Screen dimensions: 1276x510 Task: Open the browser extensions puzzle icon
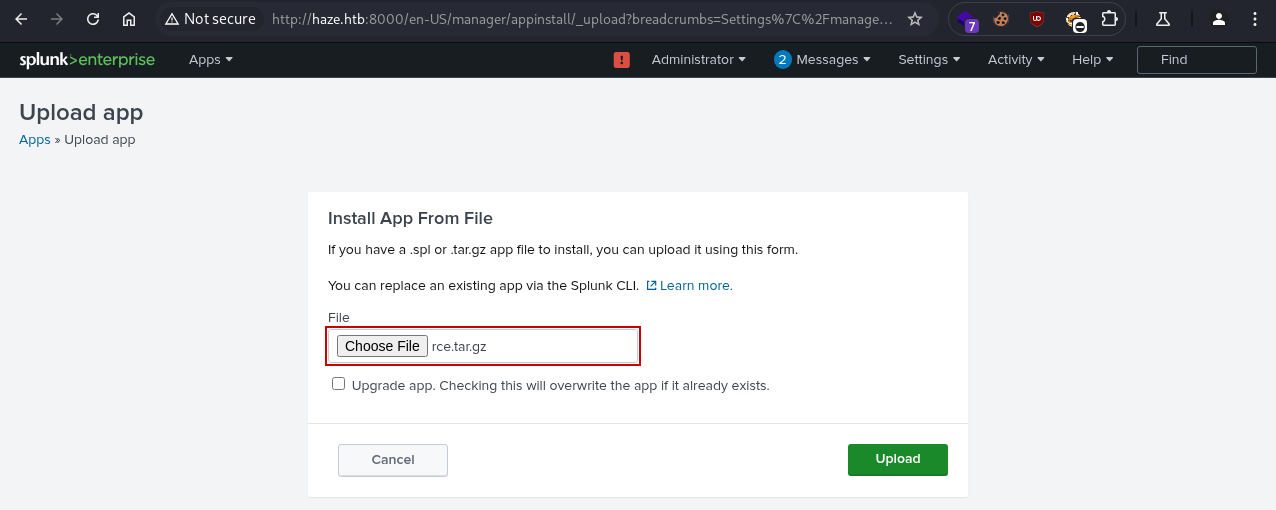[1108, 19]
